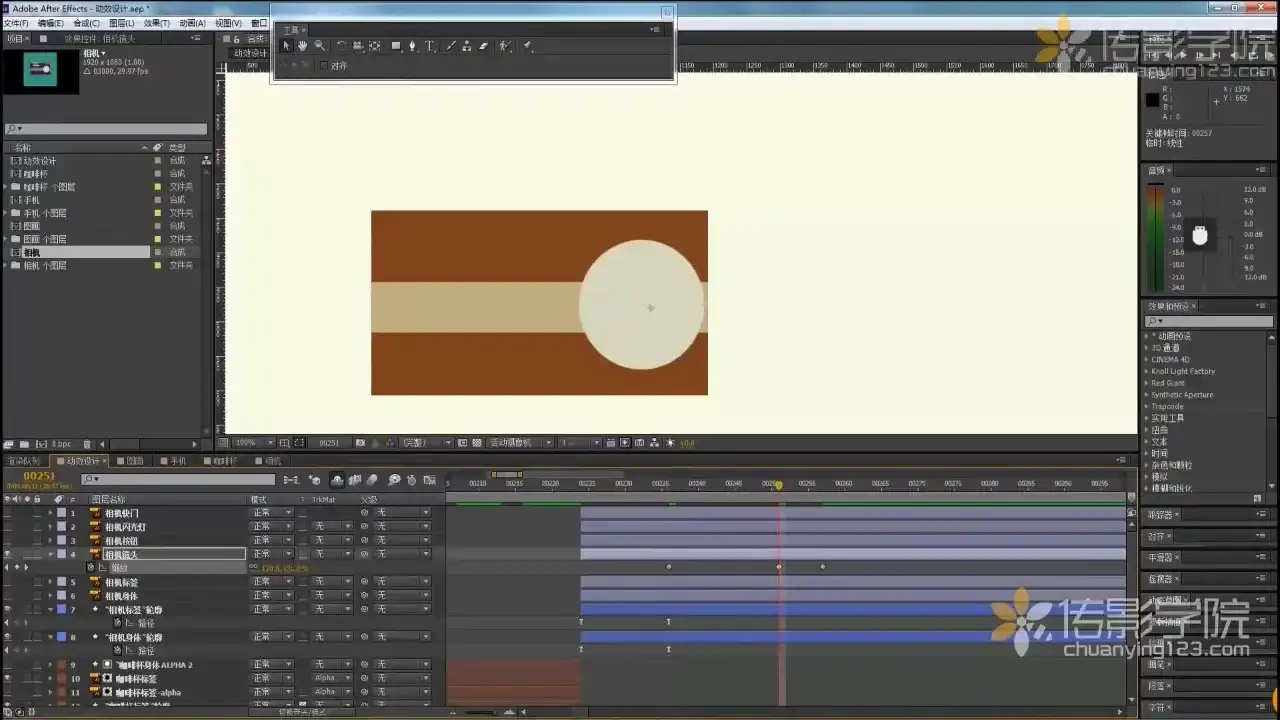Enable the 对齐 snapping checkbox

click(x=323, y=66)
